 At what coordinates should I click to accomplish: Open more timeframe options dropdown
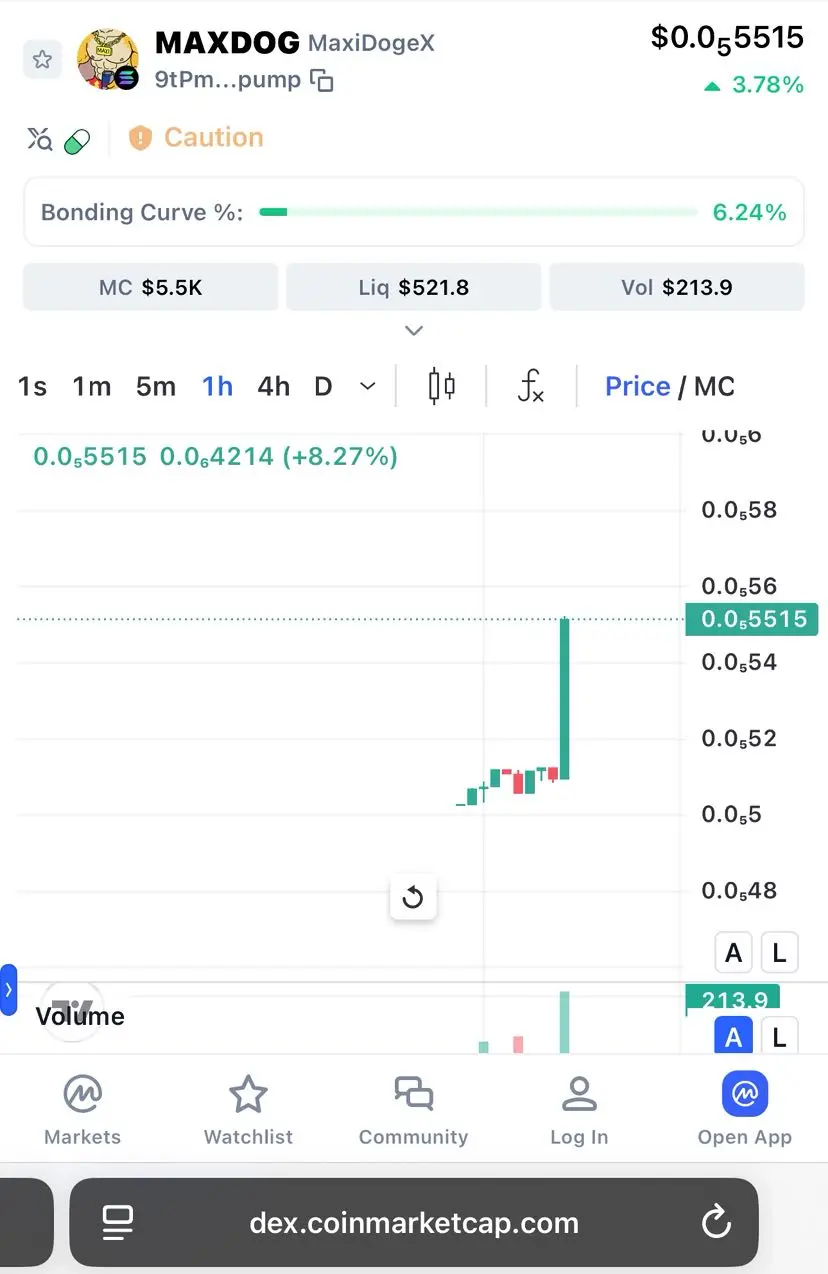click(x=367, y=386)
